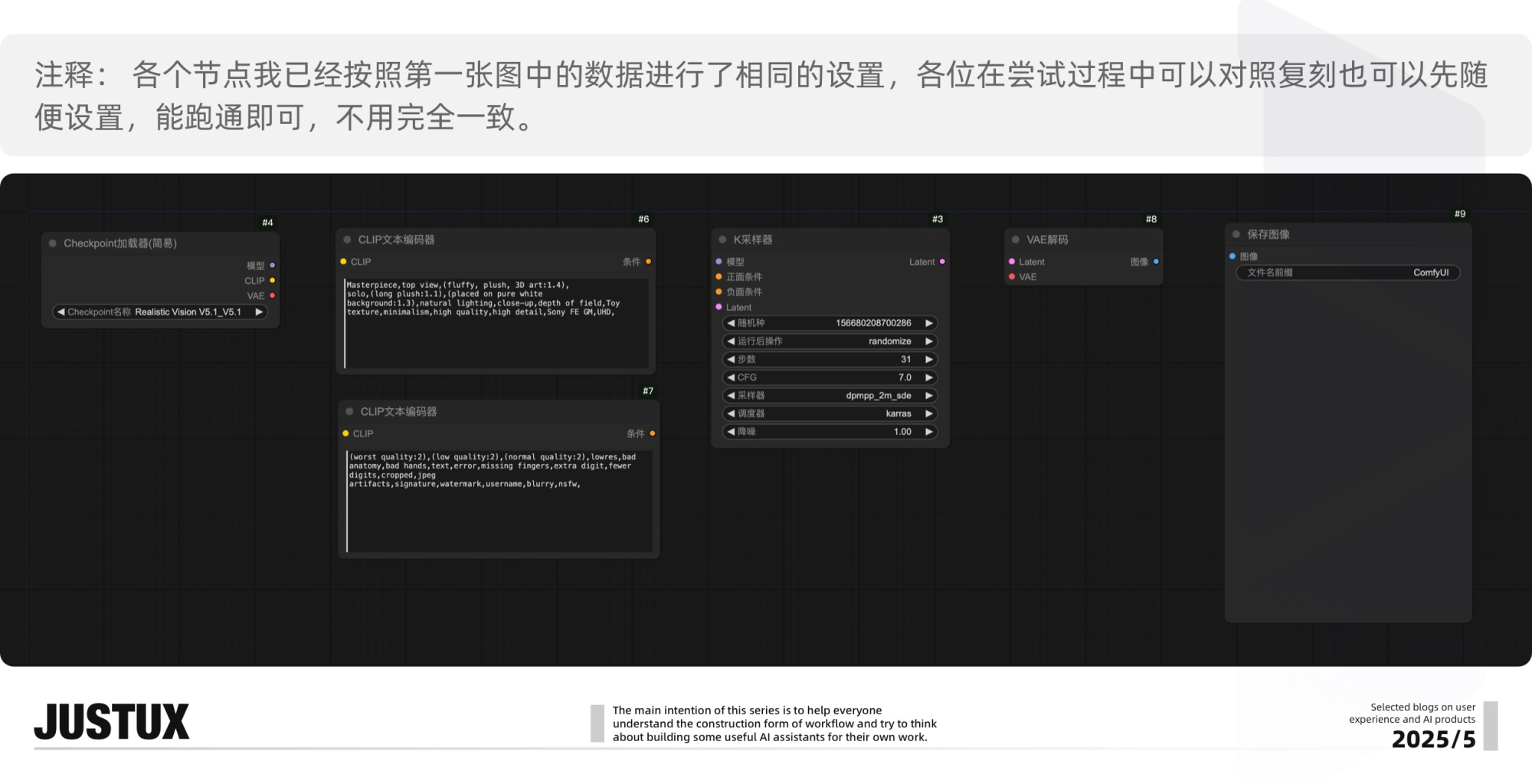1532x784 pixels.
Task: Click the 图像 input dot on 保存图像 node
Action: pyautogui.click(x=1234, y=256)
